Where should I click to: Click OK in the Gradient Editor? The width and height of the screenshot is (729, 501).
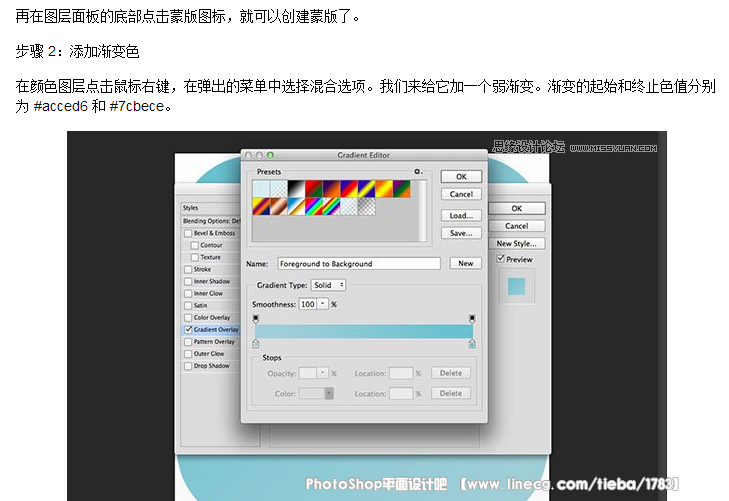pos(461,176)
